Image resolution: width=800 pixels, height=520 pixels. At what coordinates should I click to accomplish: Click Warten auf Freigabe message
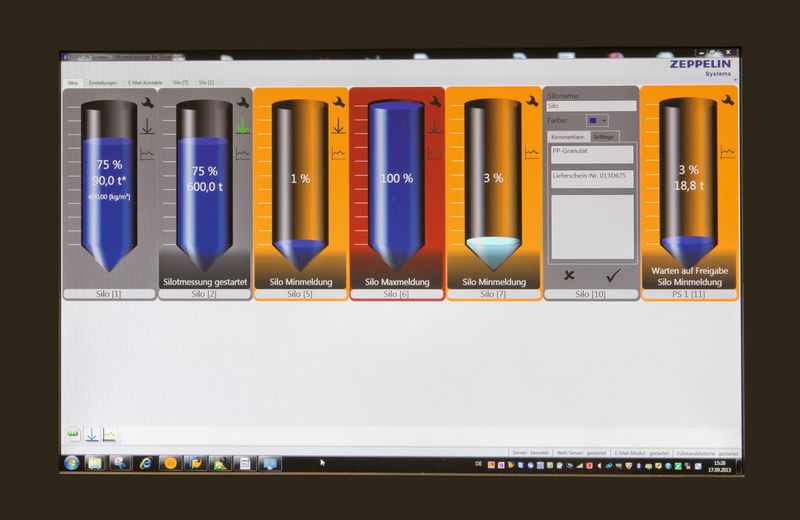[x=689, y=271]
